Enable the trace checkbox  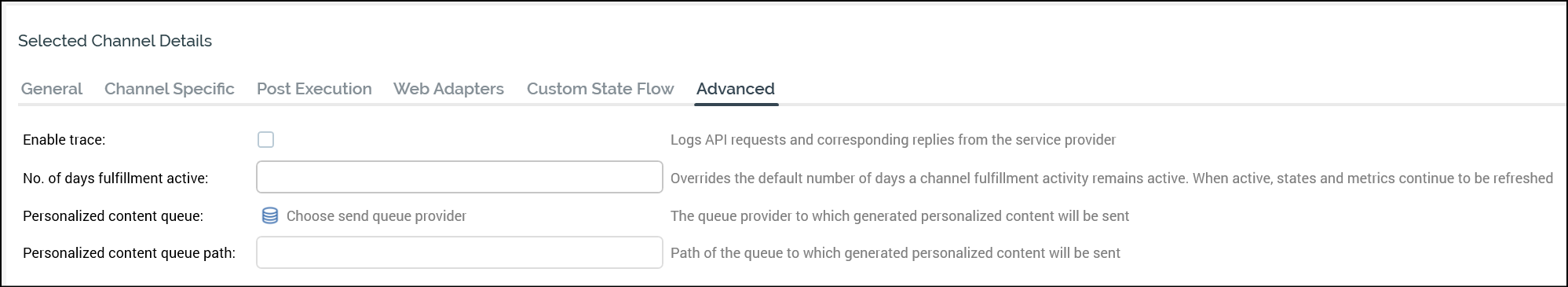[266, 140]
